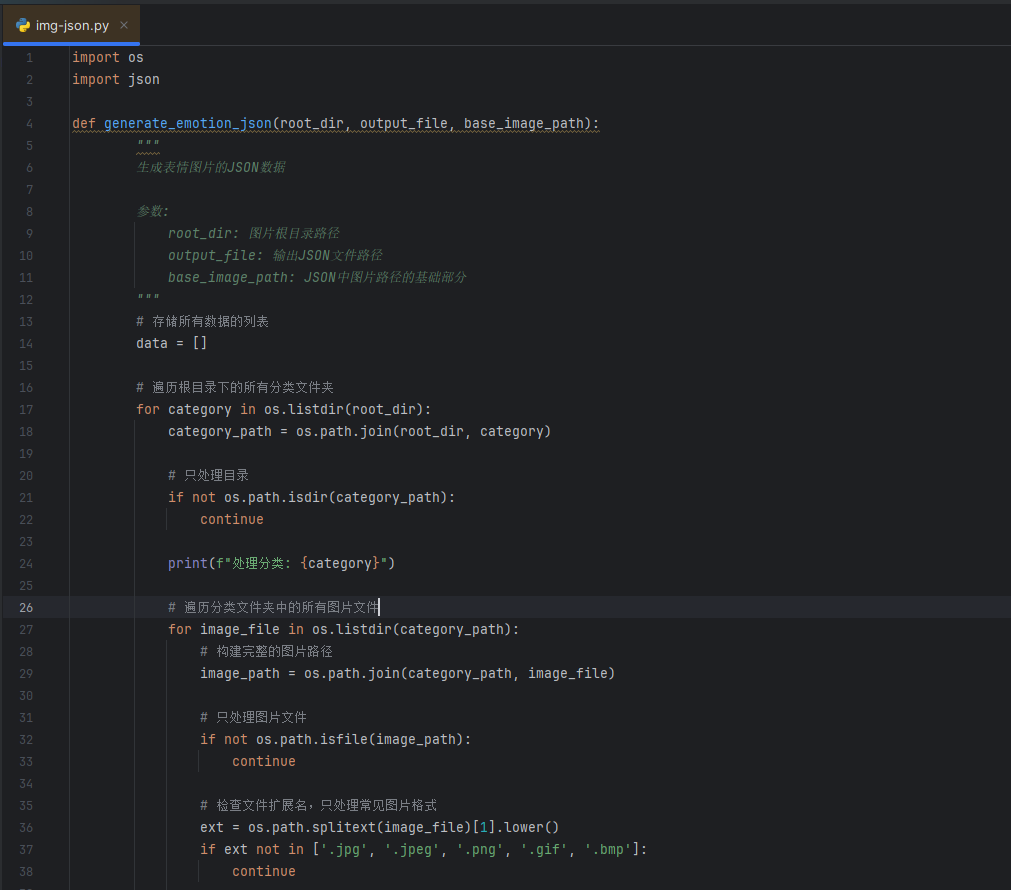Click 'output_file: 输出JSON文件路径' docstring line
1011x890 pixels.
(x=275, y=255)
